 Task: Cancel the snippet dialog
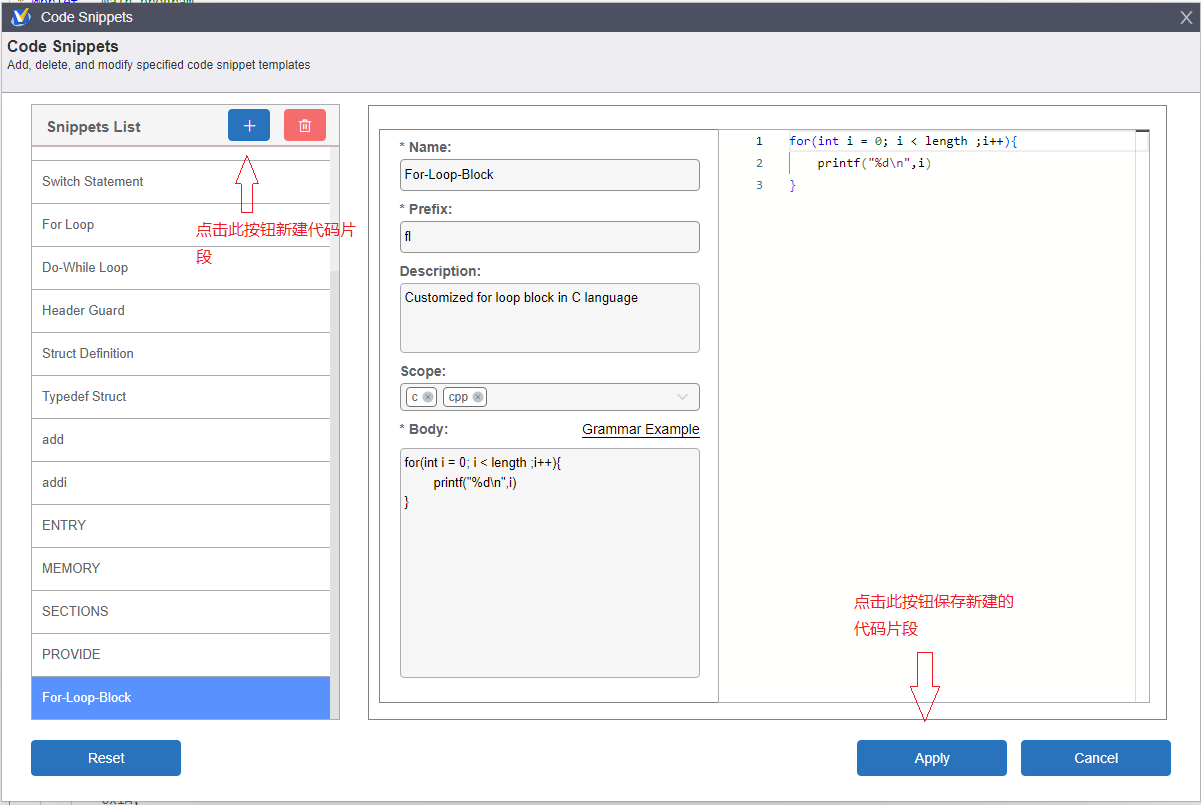(1096, 758)
